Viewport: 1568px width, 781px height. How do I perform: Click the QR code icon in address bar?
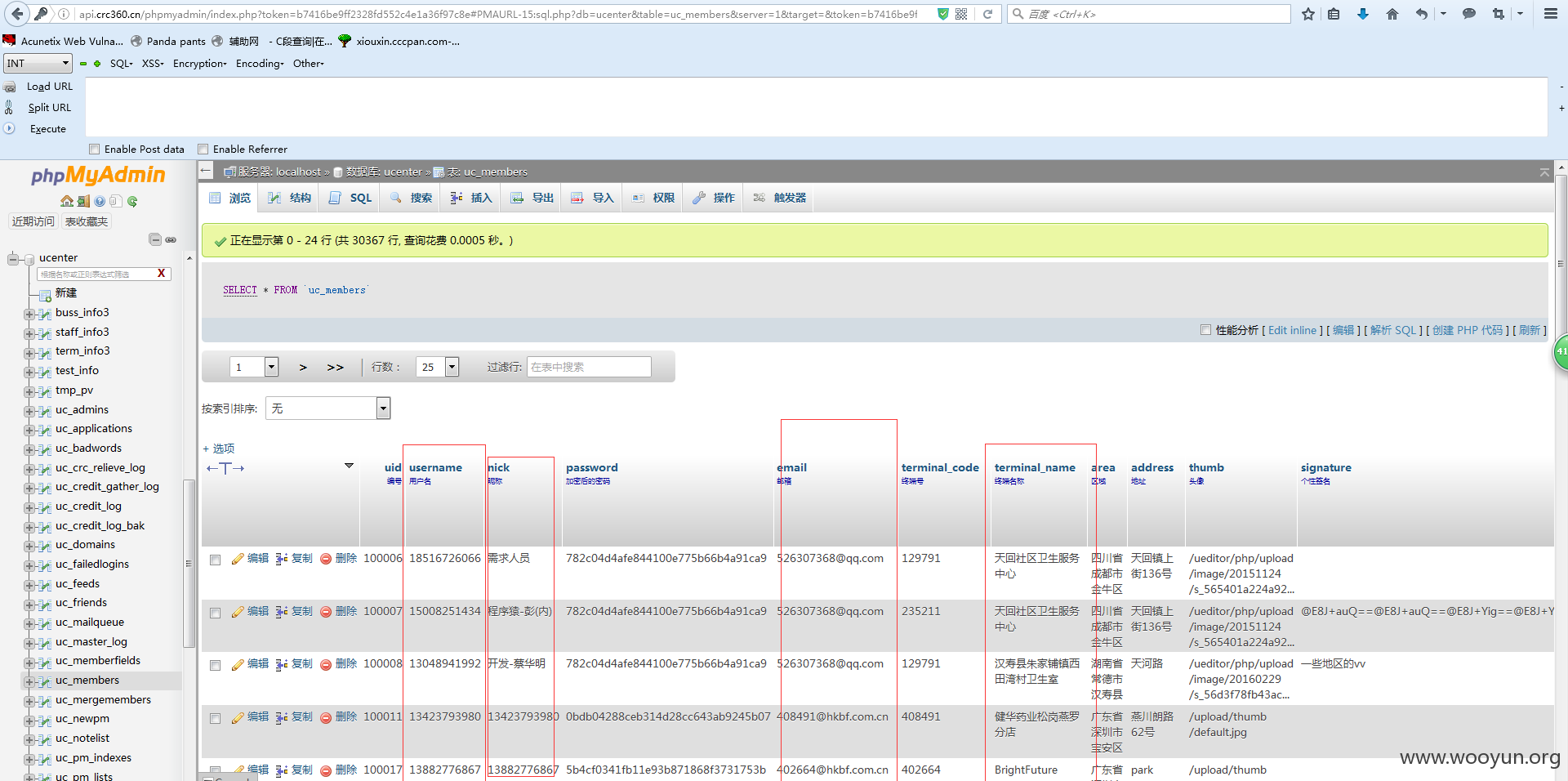(x=961, y=14)
